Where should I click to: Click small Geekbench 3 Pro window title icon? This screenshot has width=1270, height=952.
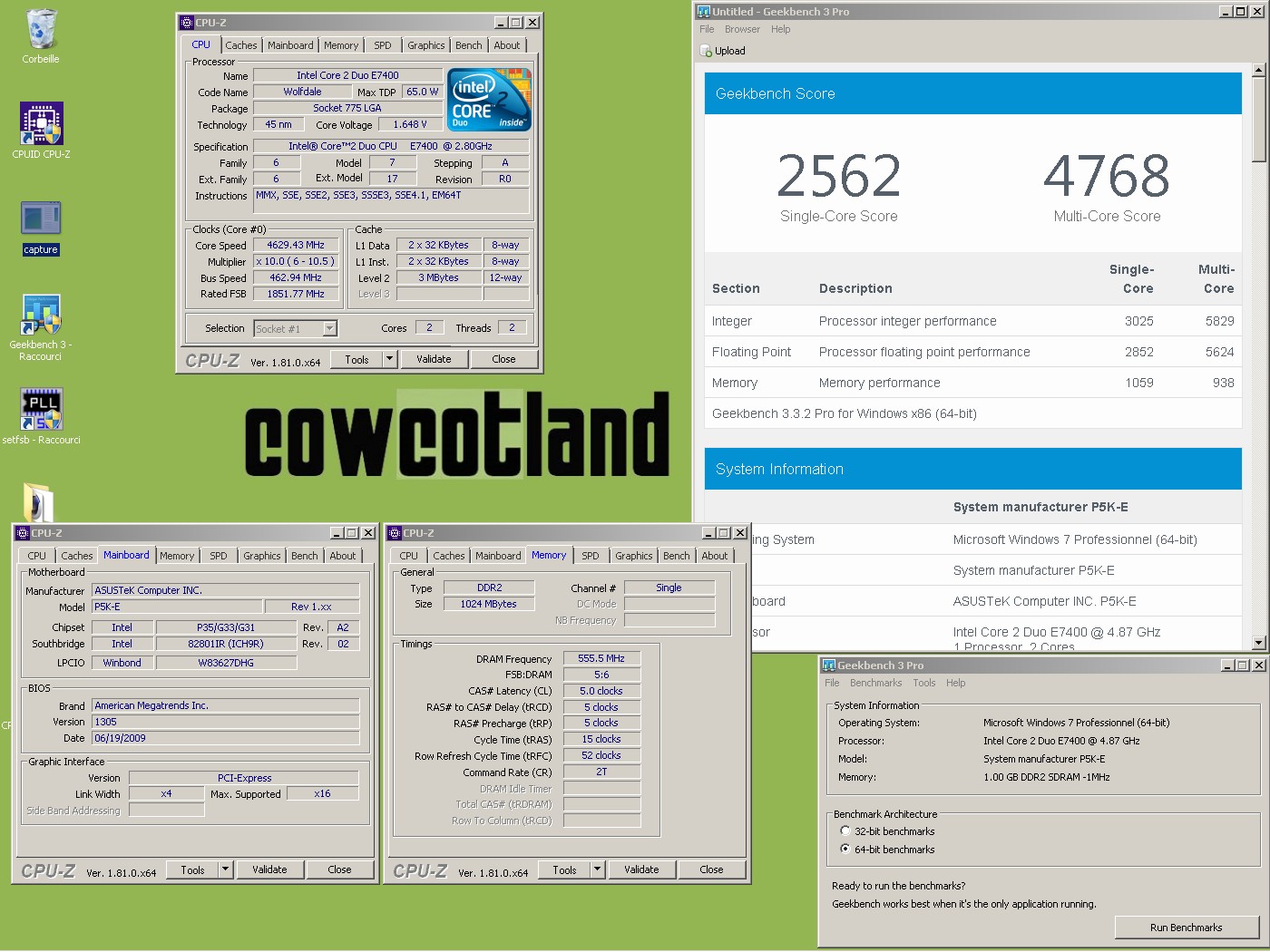click(x=828, y=665)
